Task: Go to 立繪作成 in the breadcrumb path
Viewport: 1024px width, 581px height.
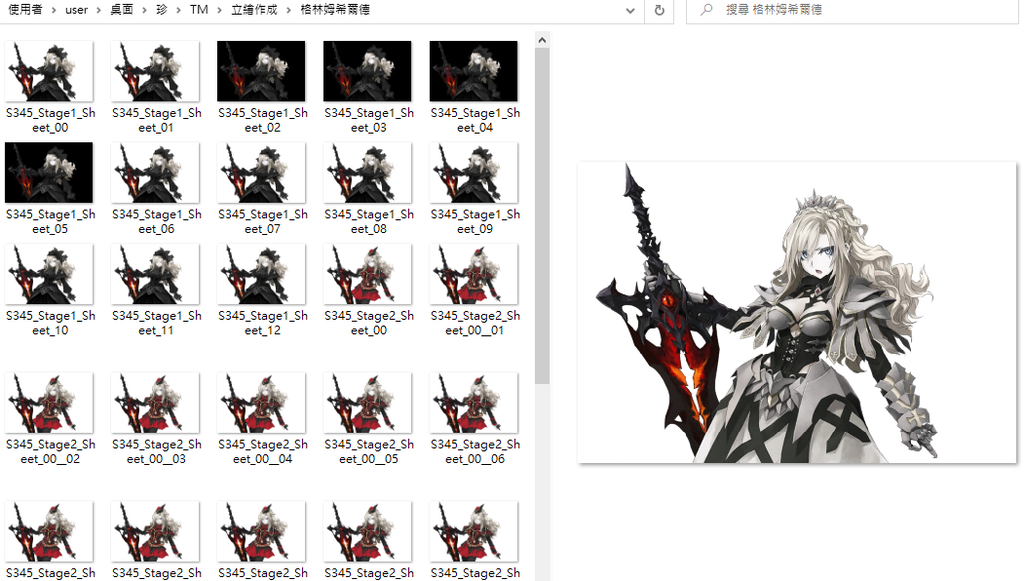Action: [254, 10]
